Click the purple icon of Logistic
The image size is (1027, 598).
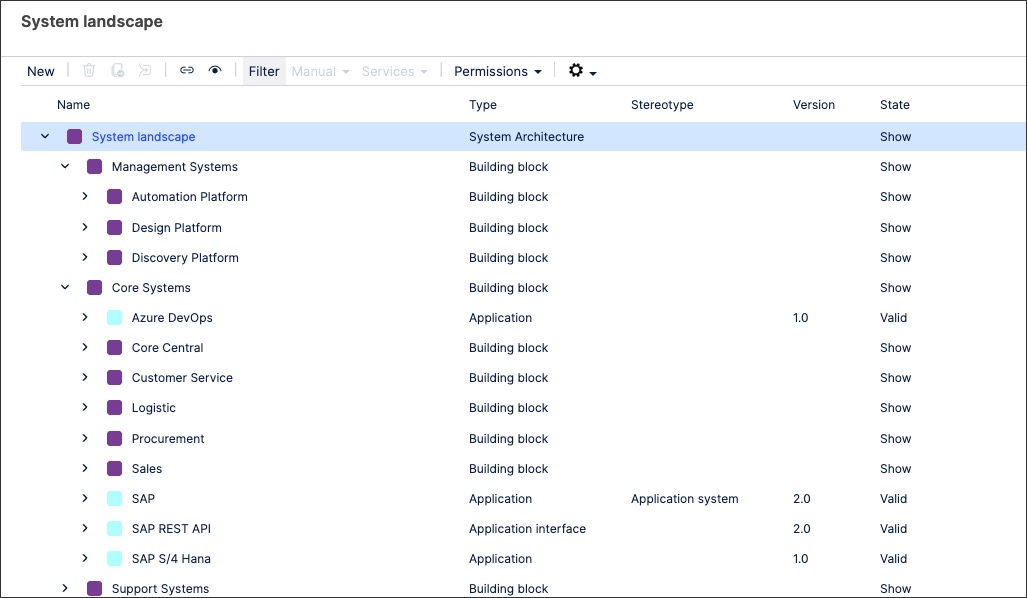pyautogui.click(x=115, y=407)
